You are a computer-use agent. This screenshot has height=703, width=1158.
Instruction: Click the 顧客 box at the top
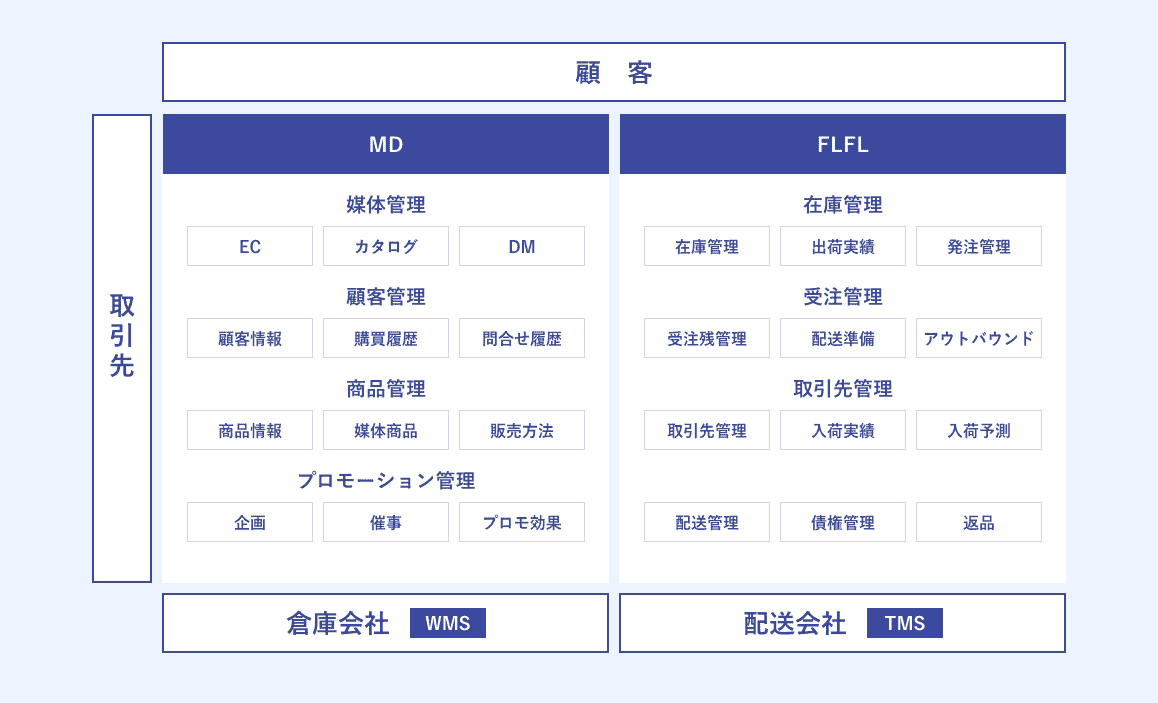[x=613, y=72]
